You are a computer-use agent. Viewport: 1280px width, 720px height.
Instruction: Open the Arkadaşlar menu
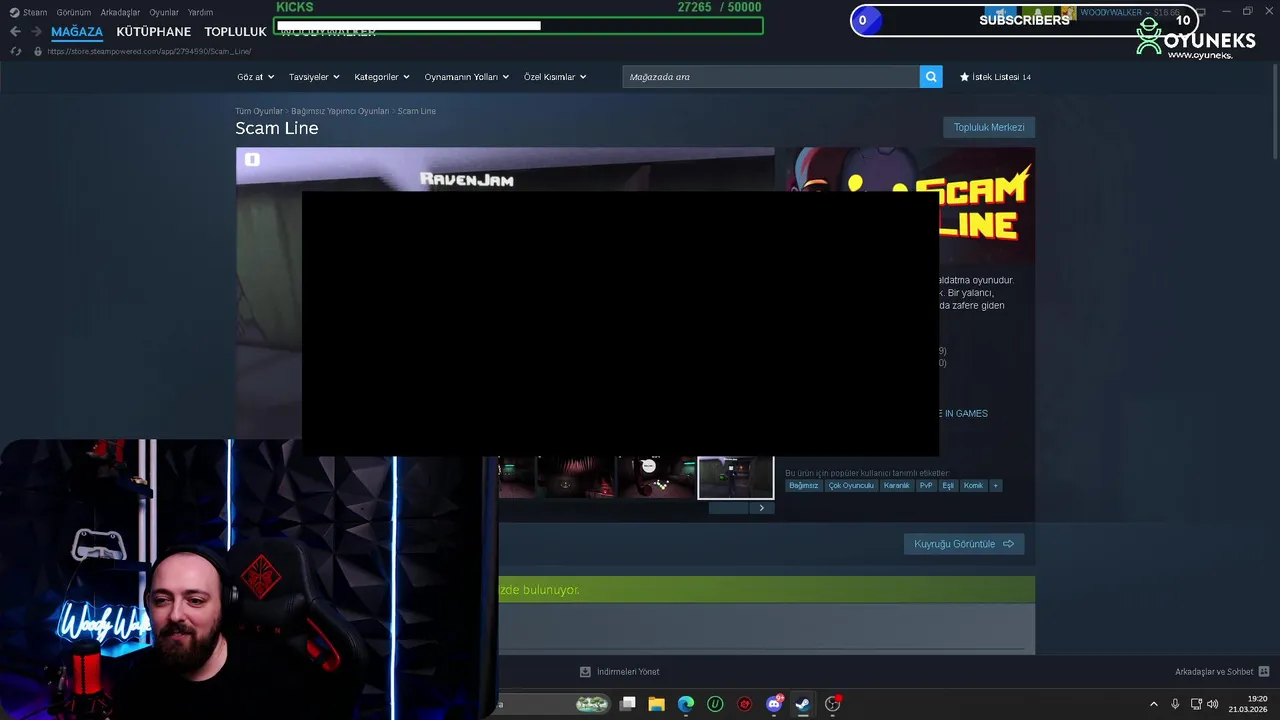point(120,12)
